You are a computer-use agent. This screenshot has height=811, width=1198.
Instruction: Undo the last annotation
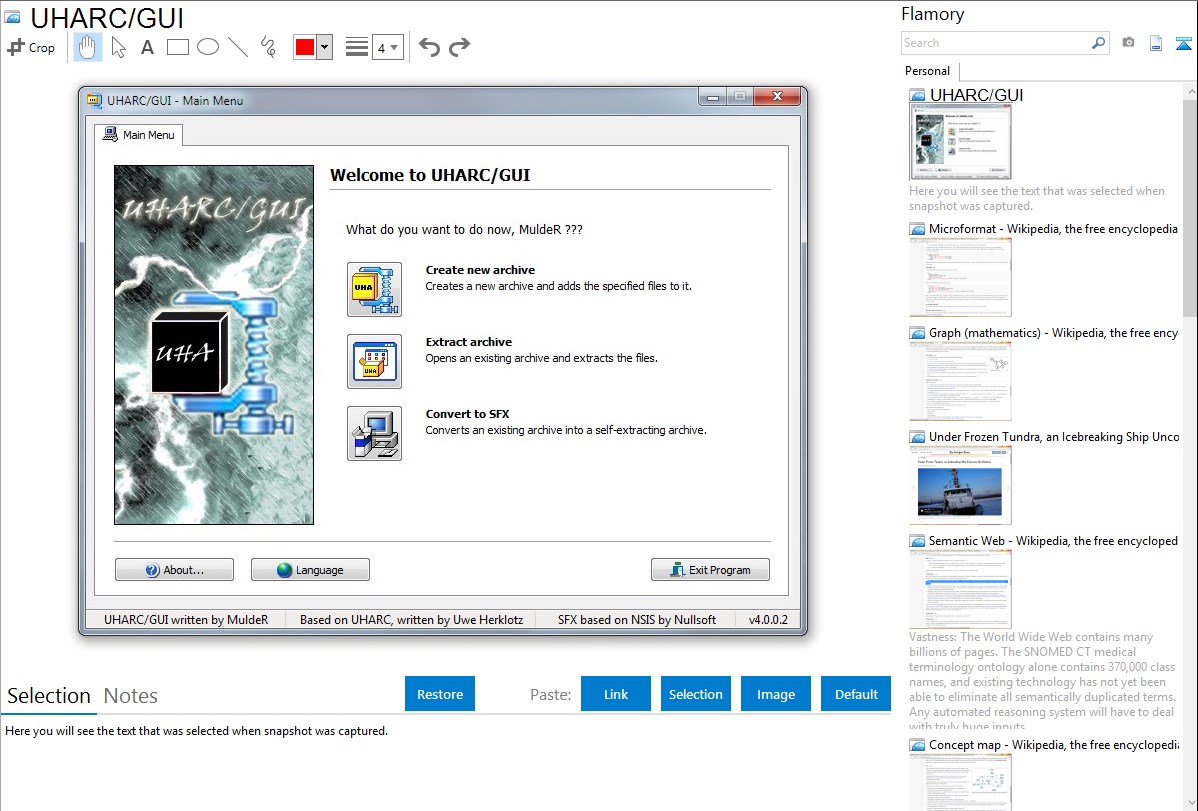(x=429, y=47)
